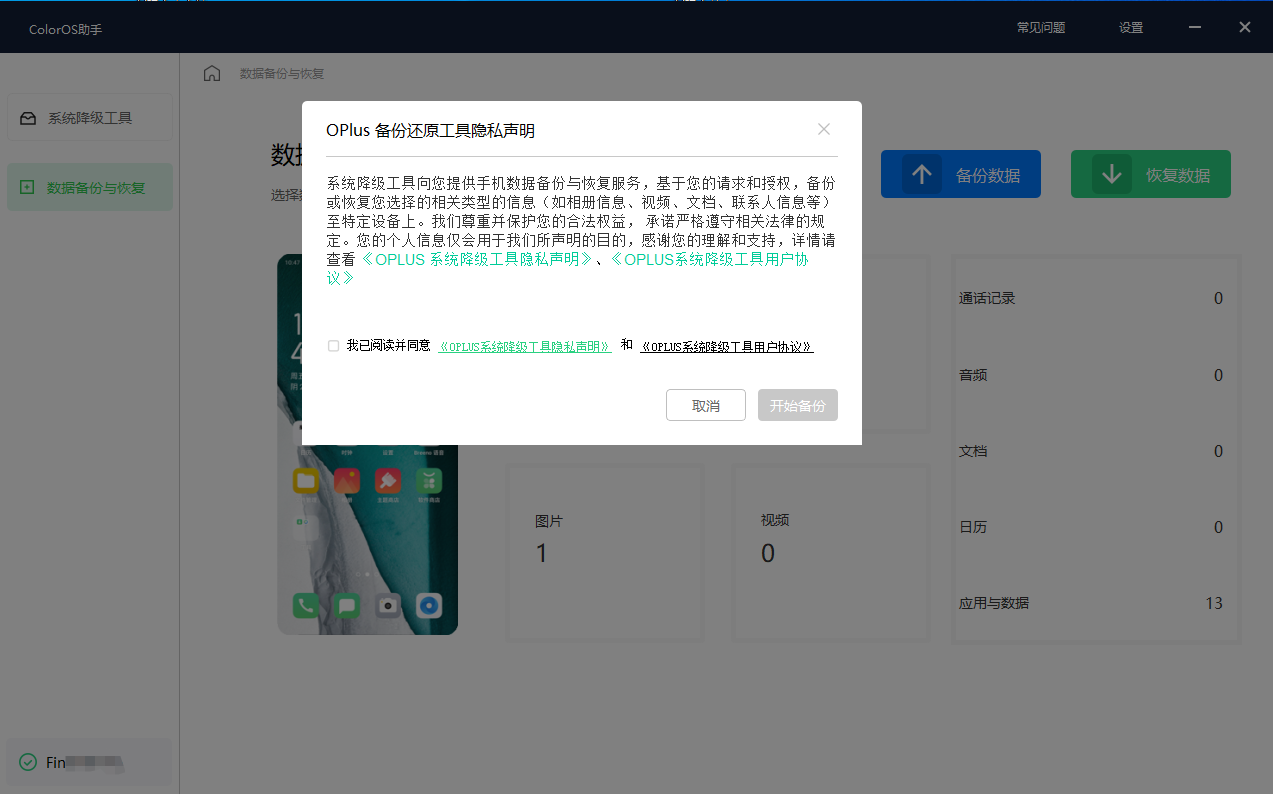The width and height of the screenshot is (1273, 794).
Task: Select the 视频 data category card
Action: [x=830, y=550]
